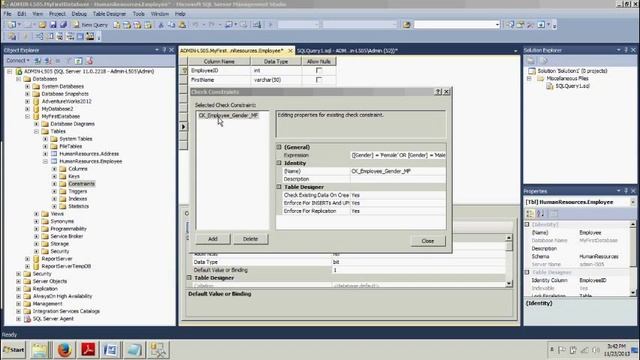Click the Miscellaneous Files folder in Solution Explorer
Viewport: 640px width, 360px height.
(x=567, y=78)
